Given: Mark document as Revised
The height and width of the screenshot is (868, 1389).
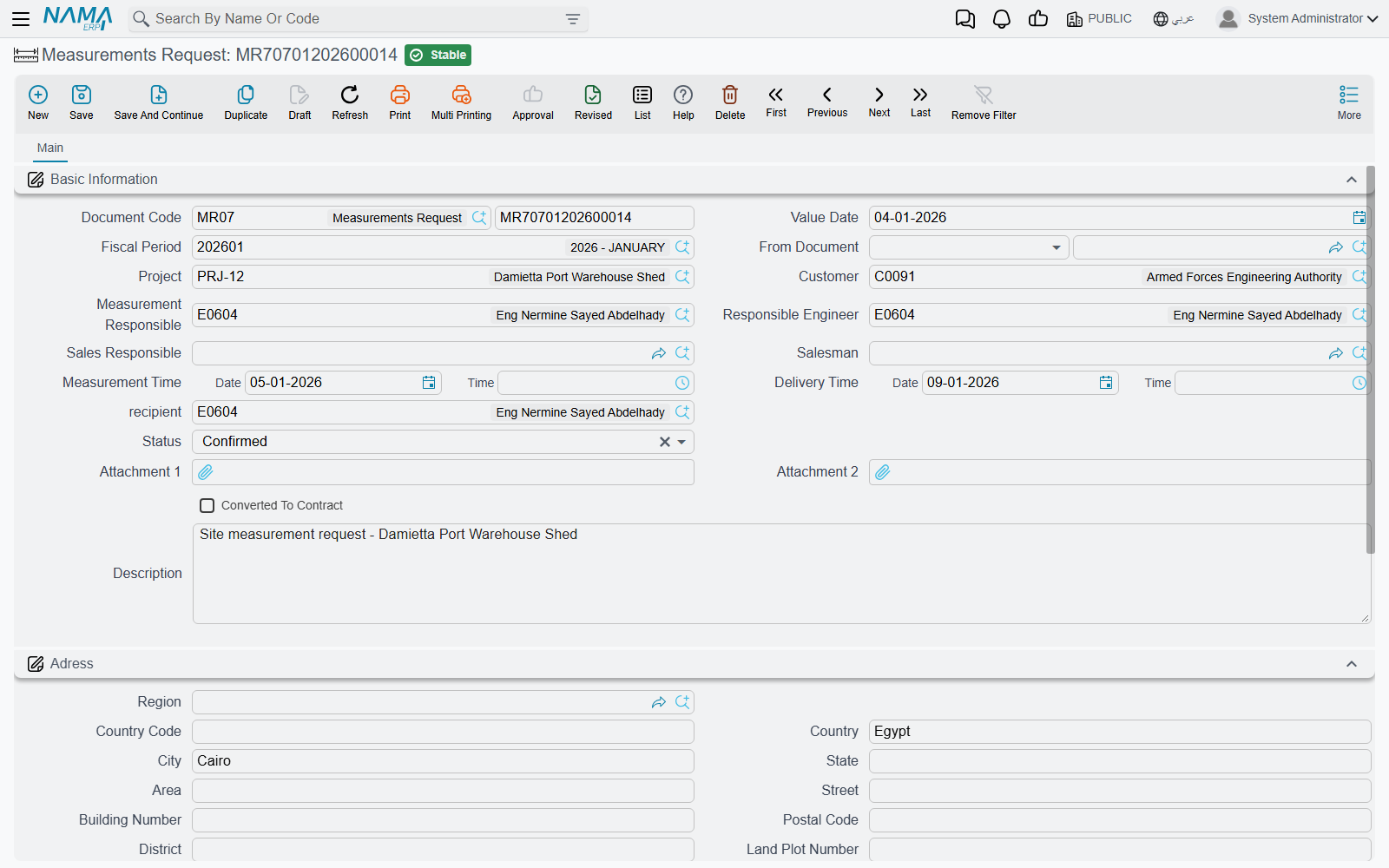Looking at the screenshot, I should click(x=593, y=102).
